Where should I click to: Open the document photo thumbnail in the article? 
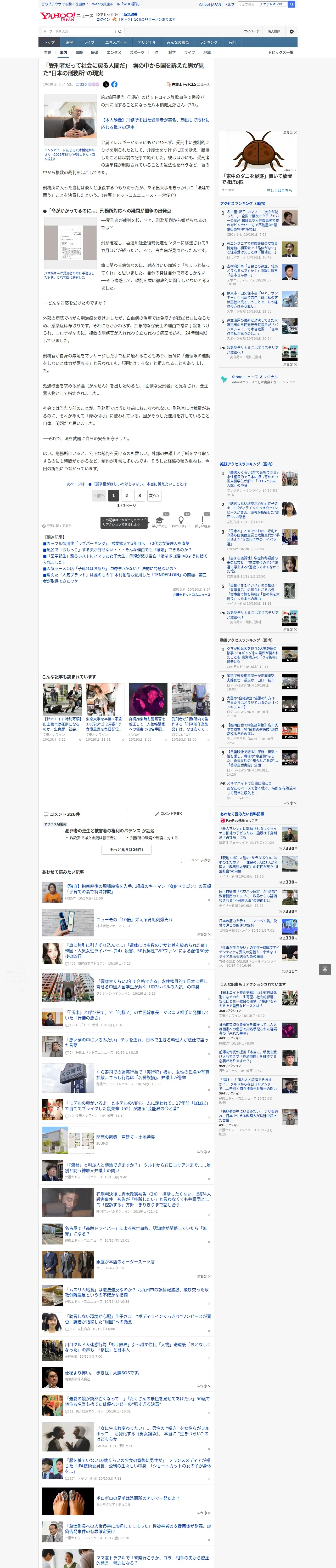(70, 243)
